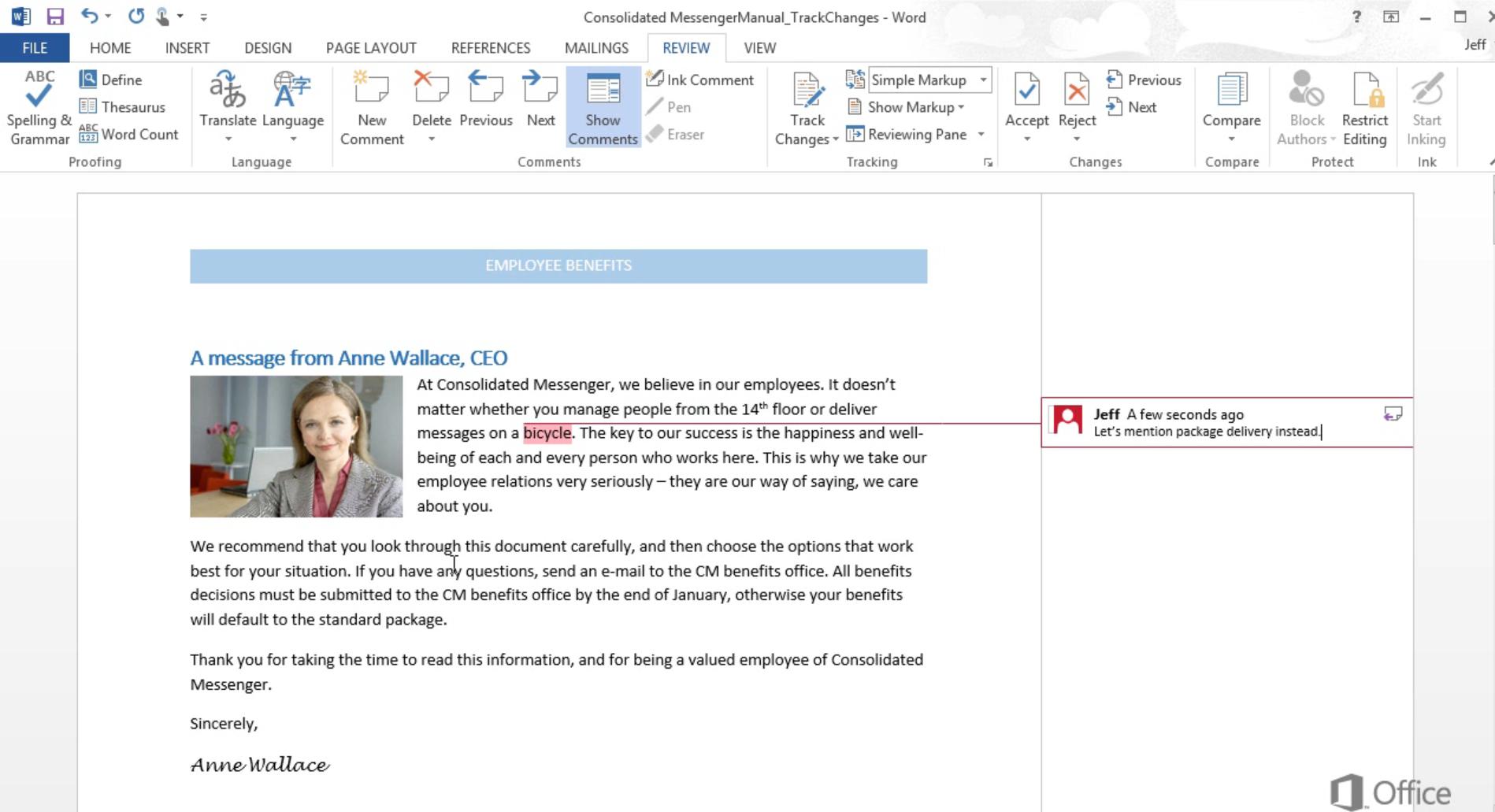Screen dimensions: 1495x812
Task: Show the Word Count
Action: pyautogui.click(x=128, y=134)
